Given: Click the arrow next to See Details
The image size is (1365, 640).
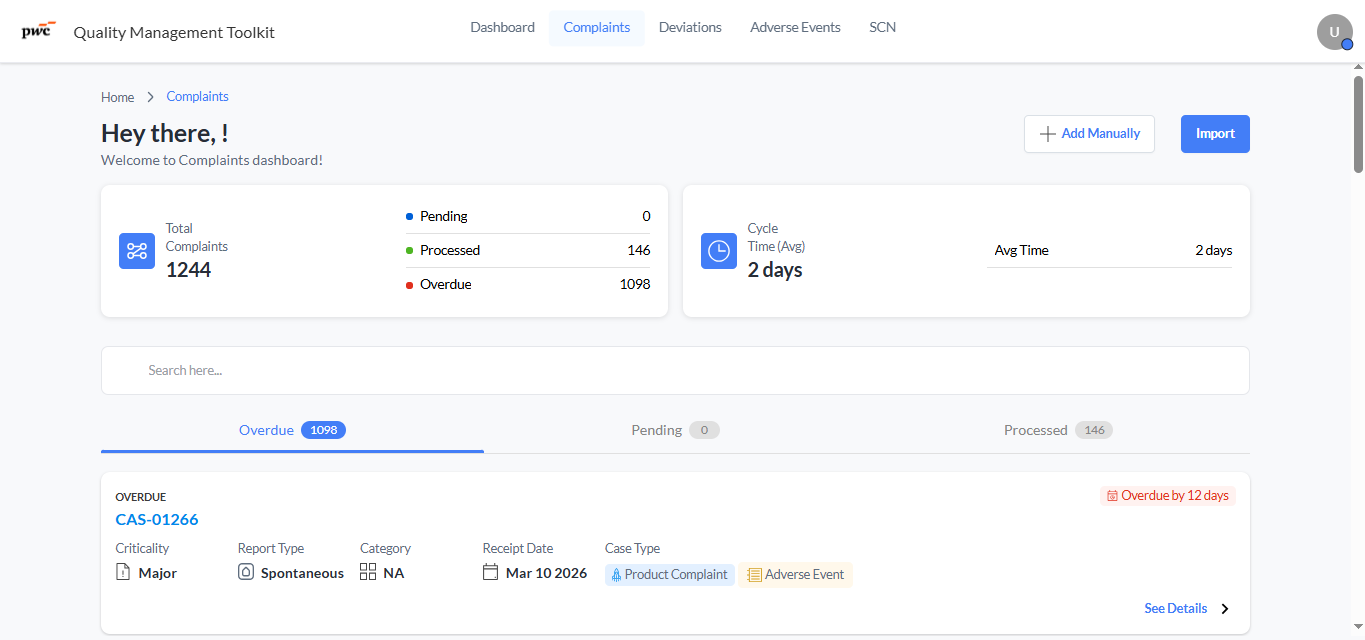Looking at the screenshot, I should pyautogui.click(x=1225, y=609).
